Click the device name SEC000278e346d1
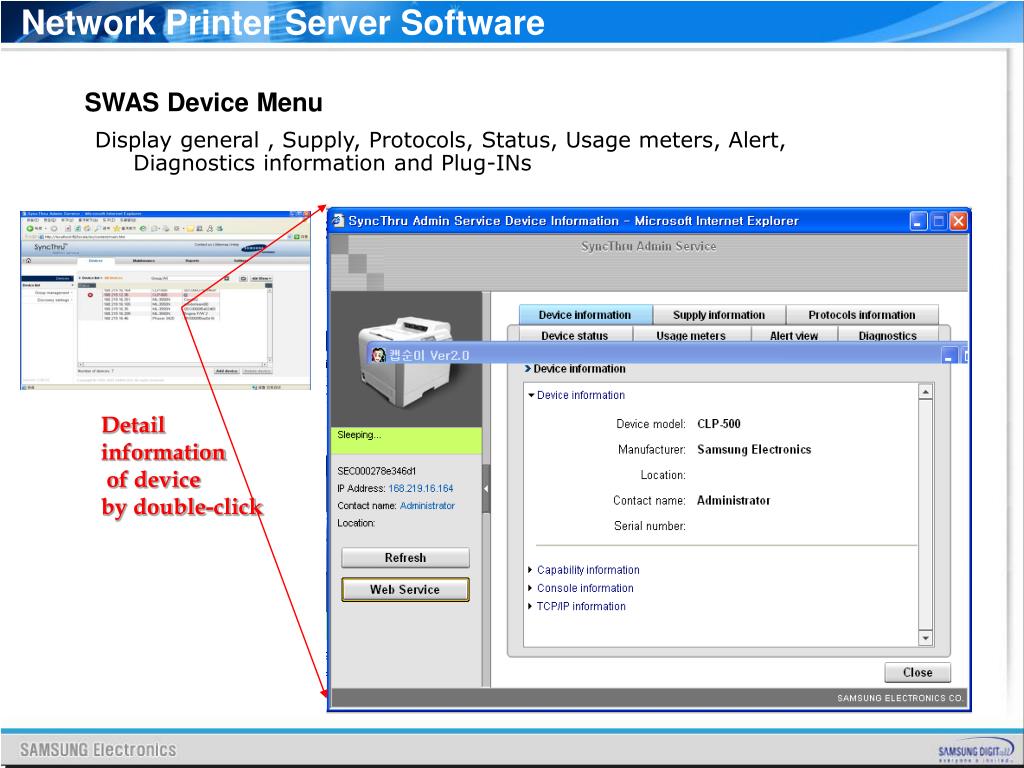Screen dimensions: 1024x768 point(377,471)
